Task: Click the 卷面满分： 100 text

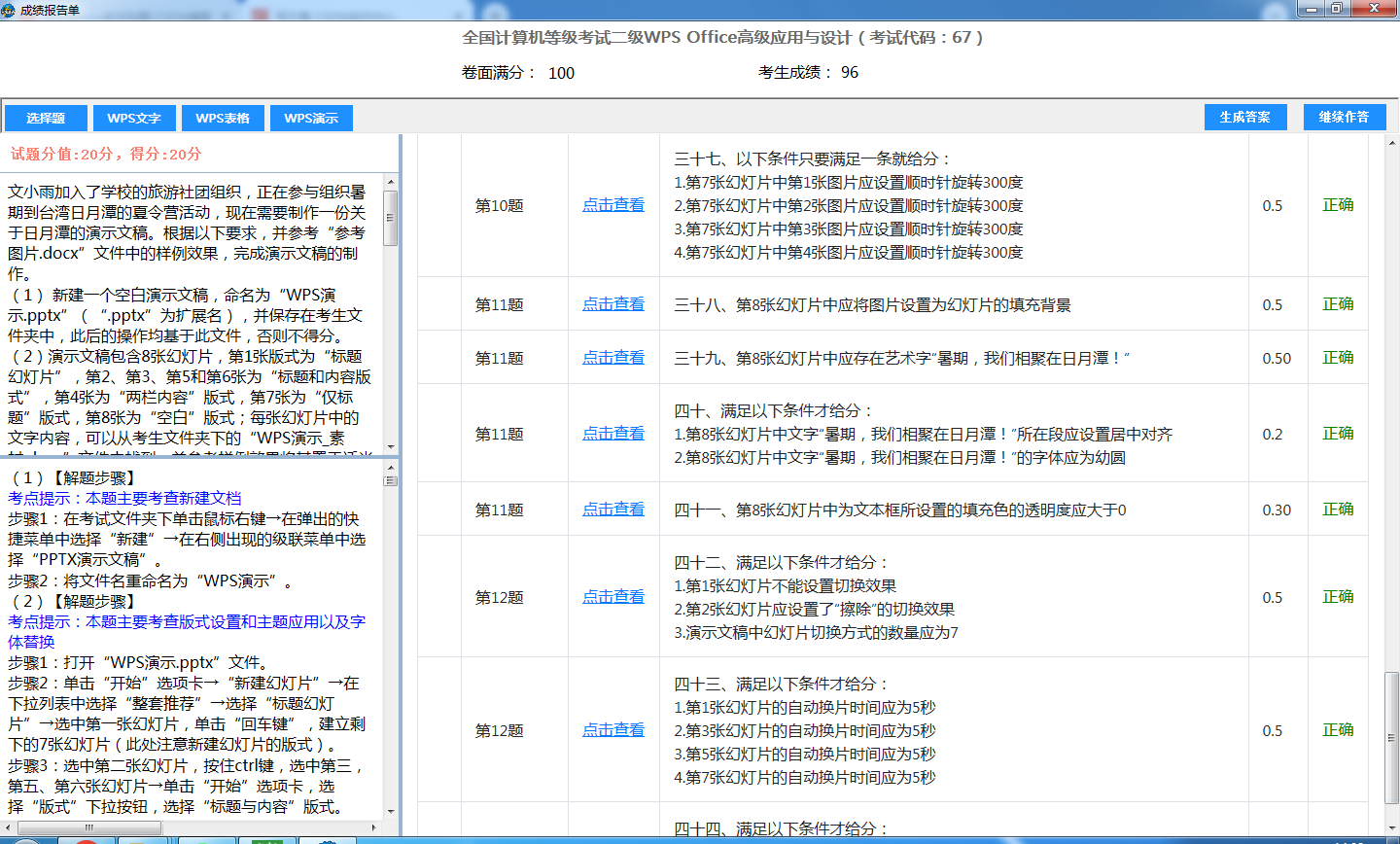Action: tap(518, 73)
